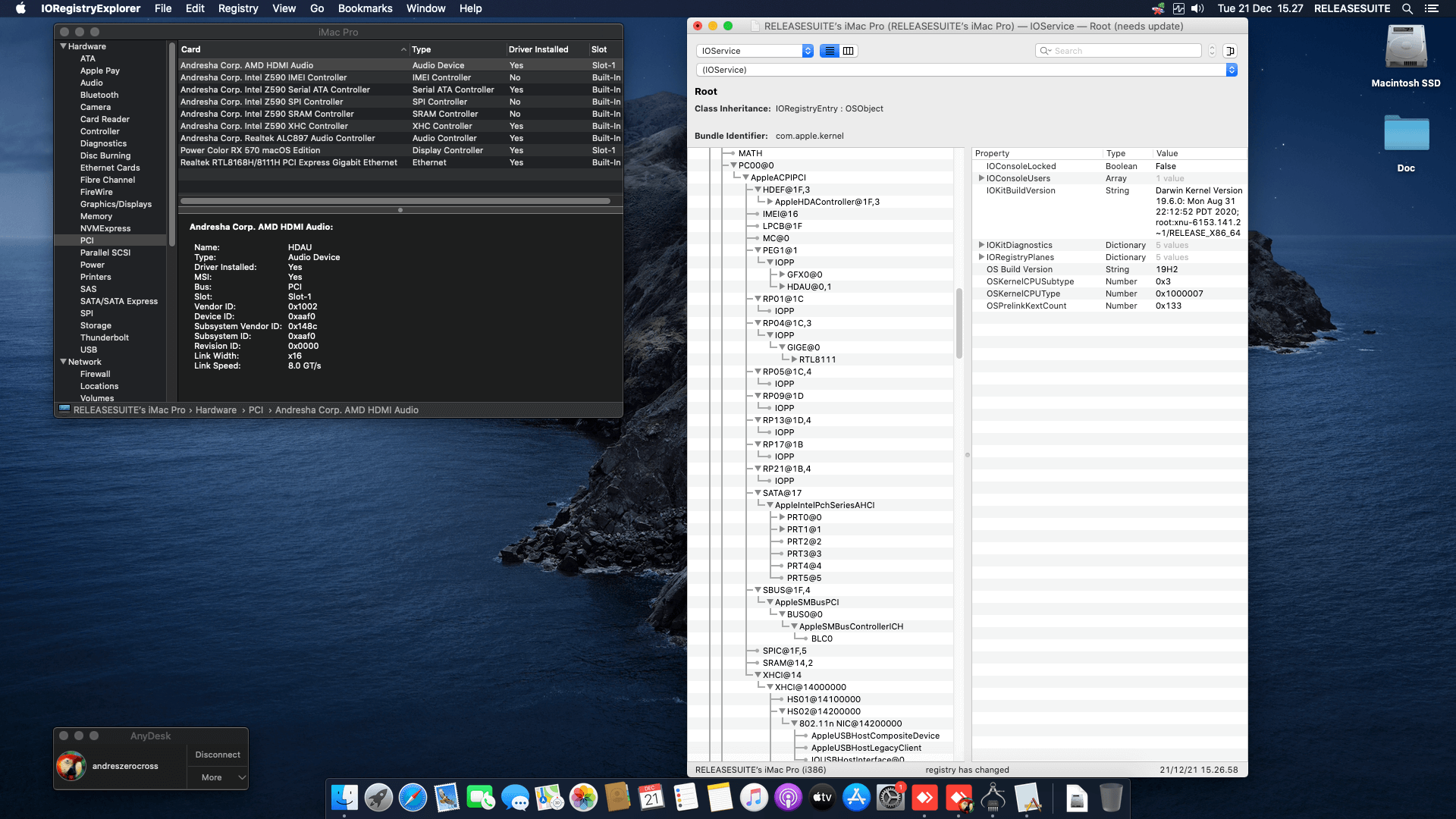Expand the IOKitDiagnostics property
The height and width of the screenshot is (819, 1456).
tap(981, 245)
